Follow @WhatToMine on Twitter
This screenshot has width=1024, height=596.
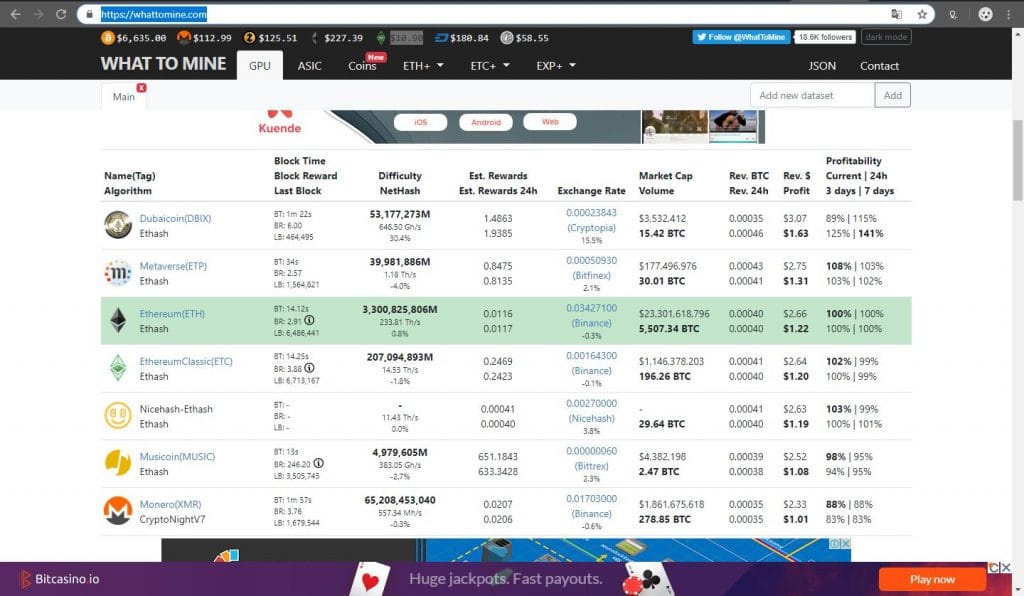(741, 37)
